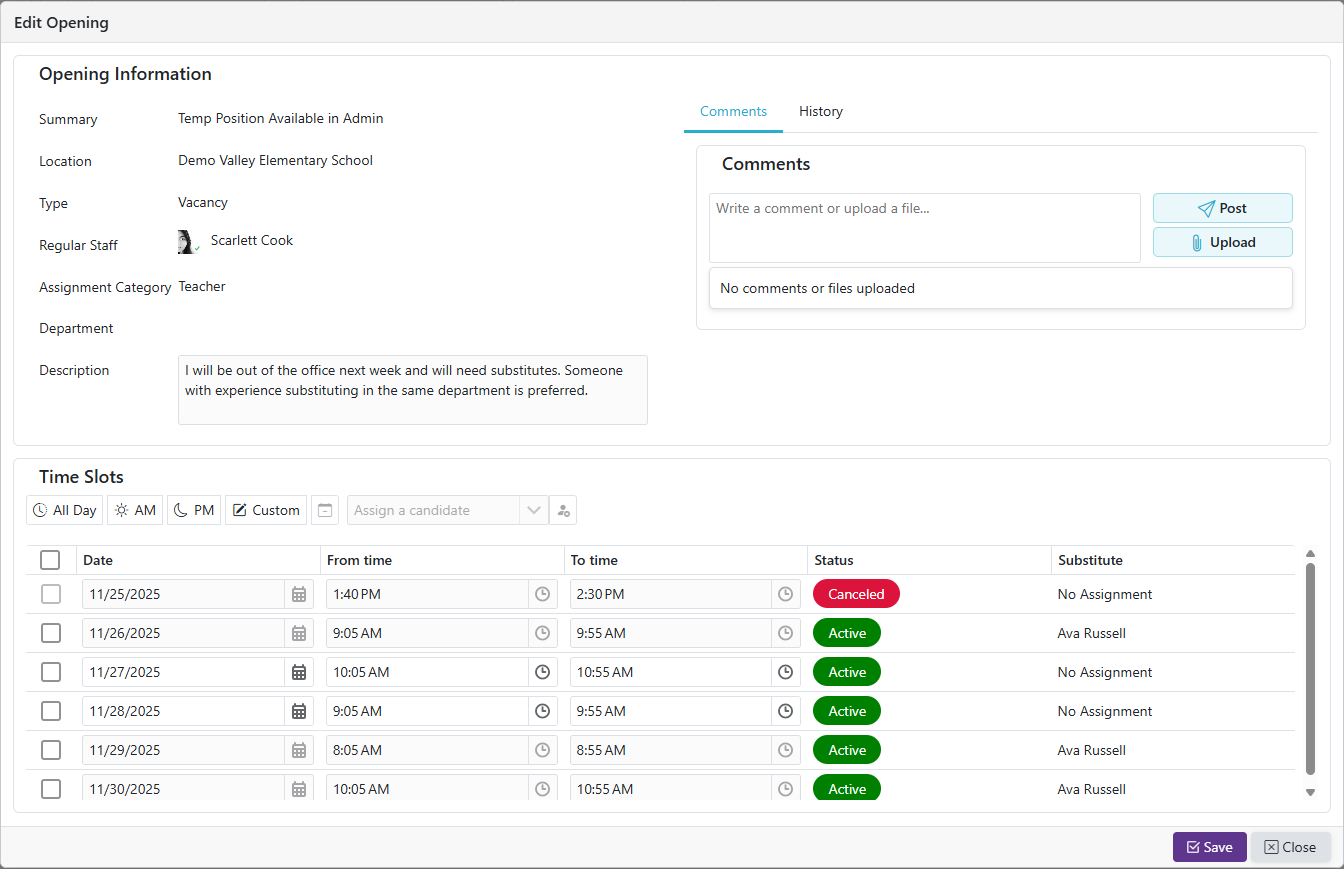This screenshot has width=1344, height=869.
Task: Click the clock icon next to 10:55 AM on 11/27/2025
Action: click(x=786, y=672)
